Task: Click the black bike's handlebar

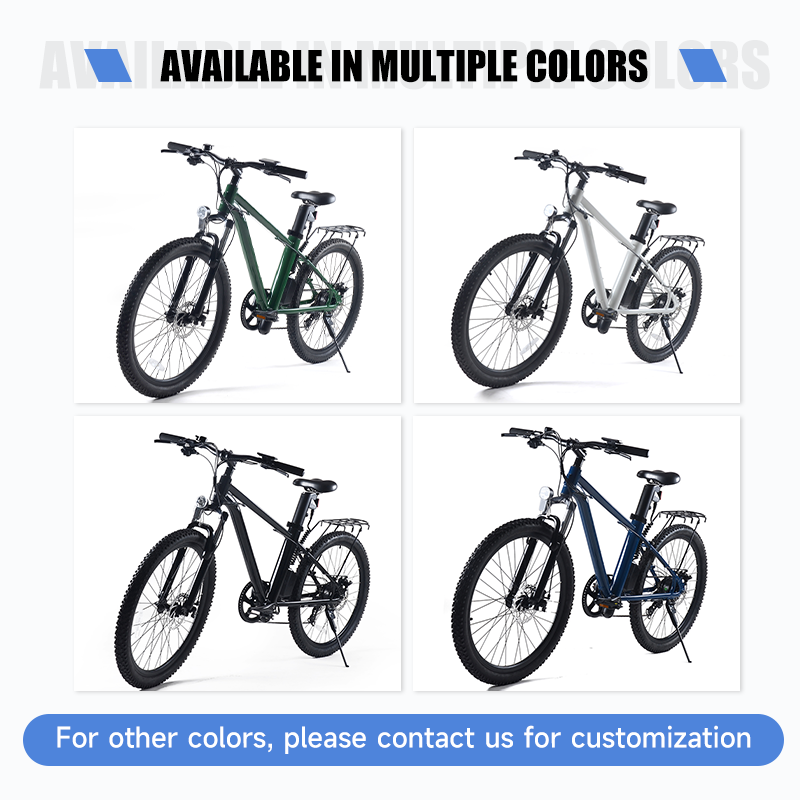Action: (x=230, y=454)
